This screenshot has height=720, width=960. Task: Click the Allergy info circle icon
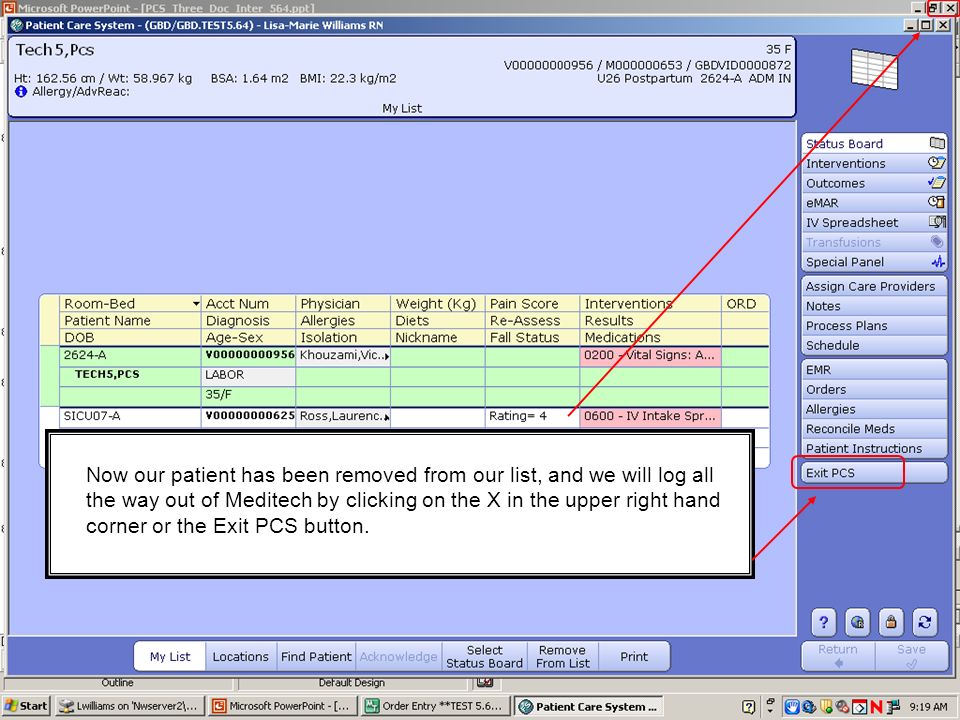(x=21, y=92)
